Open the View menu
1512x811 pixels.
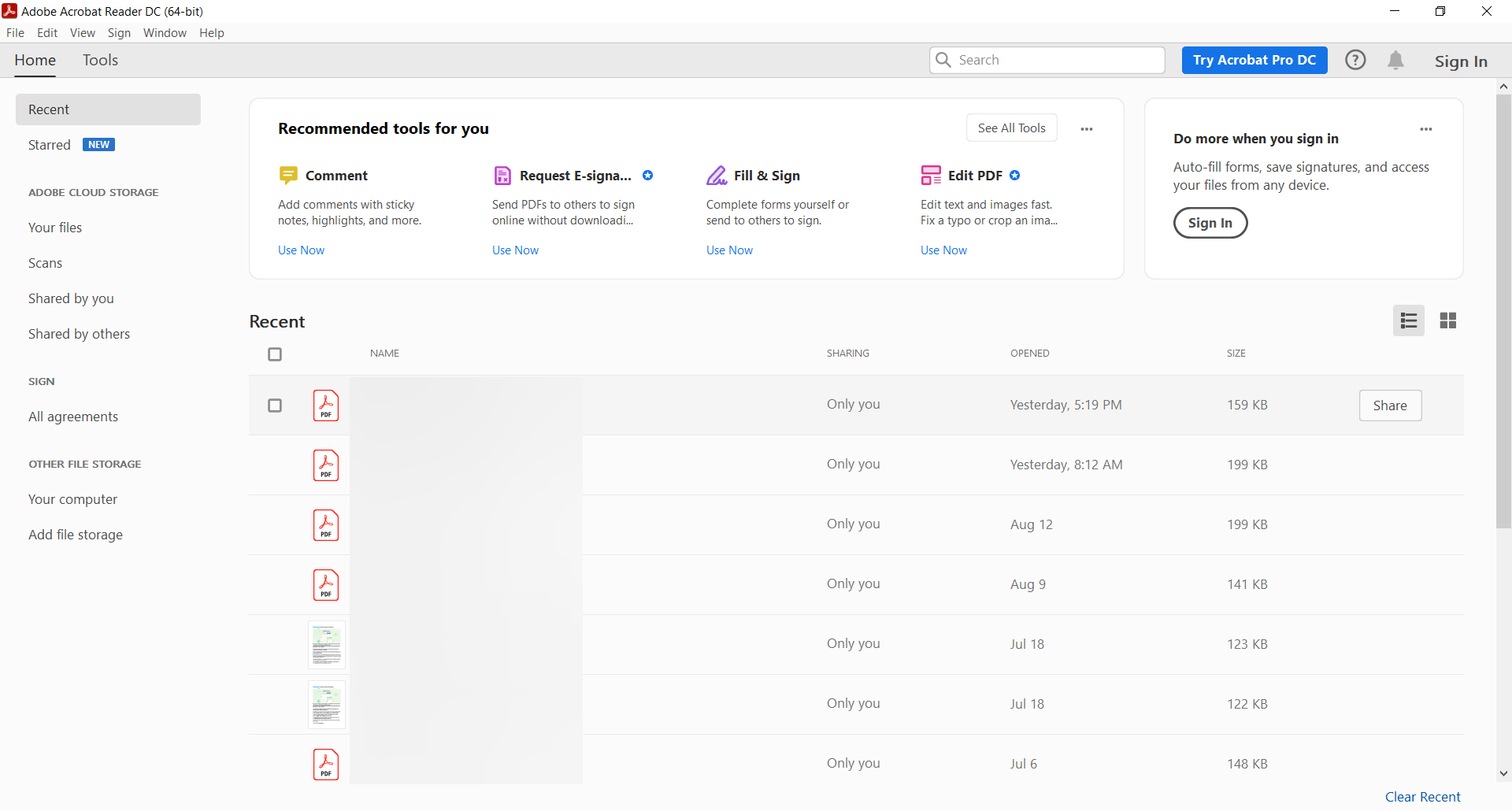[x=83, y=33]
